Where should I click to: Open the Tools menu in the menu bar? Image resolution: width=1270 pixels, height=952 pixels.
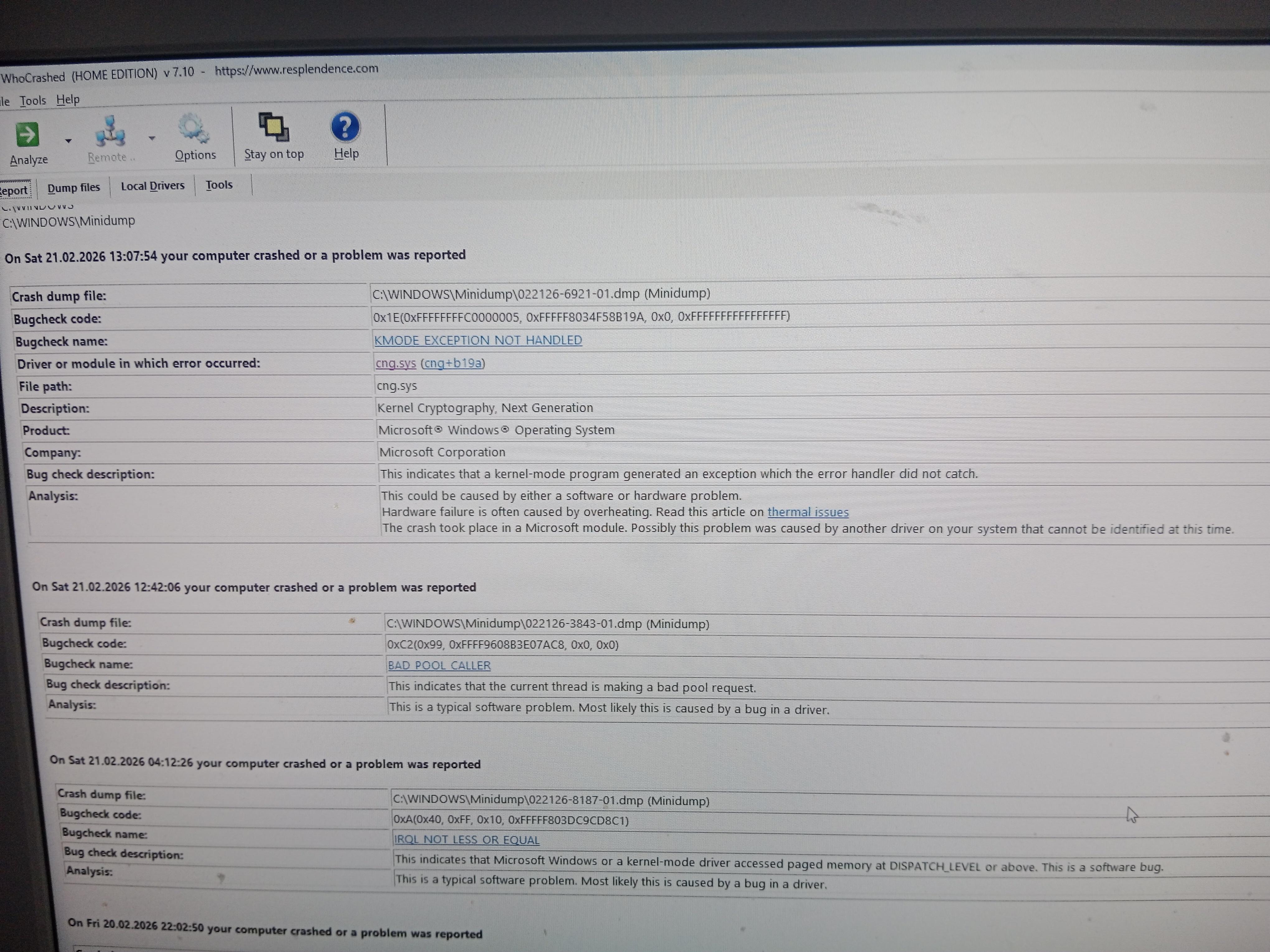(x=33, y=101)
